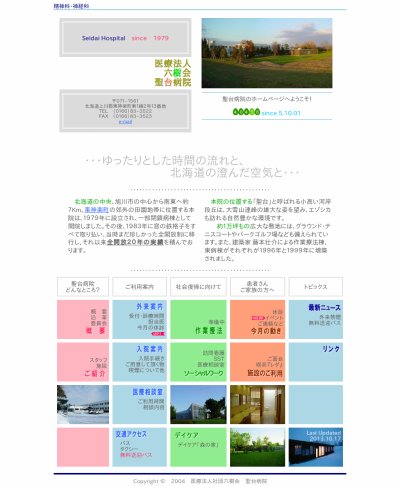Open the 医療相談室 consultation tile
The width and height of the screenshot is (400, 500).
(x=139, y=404)
